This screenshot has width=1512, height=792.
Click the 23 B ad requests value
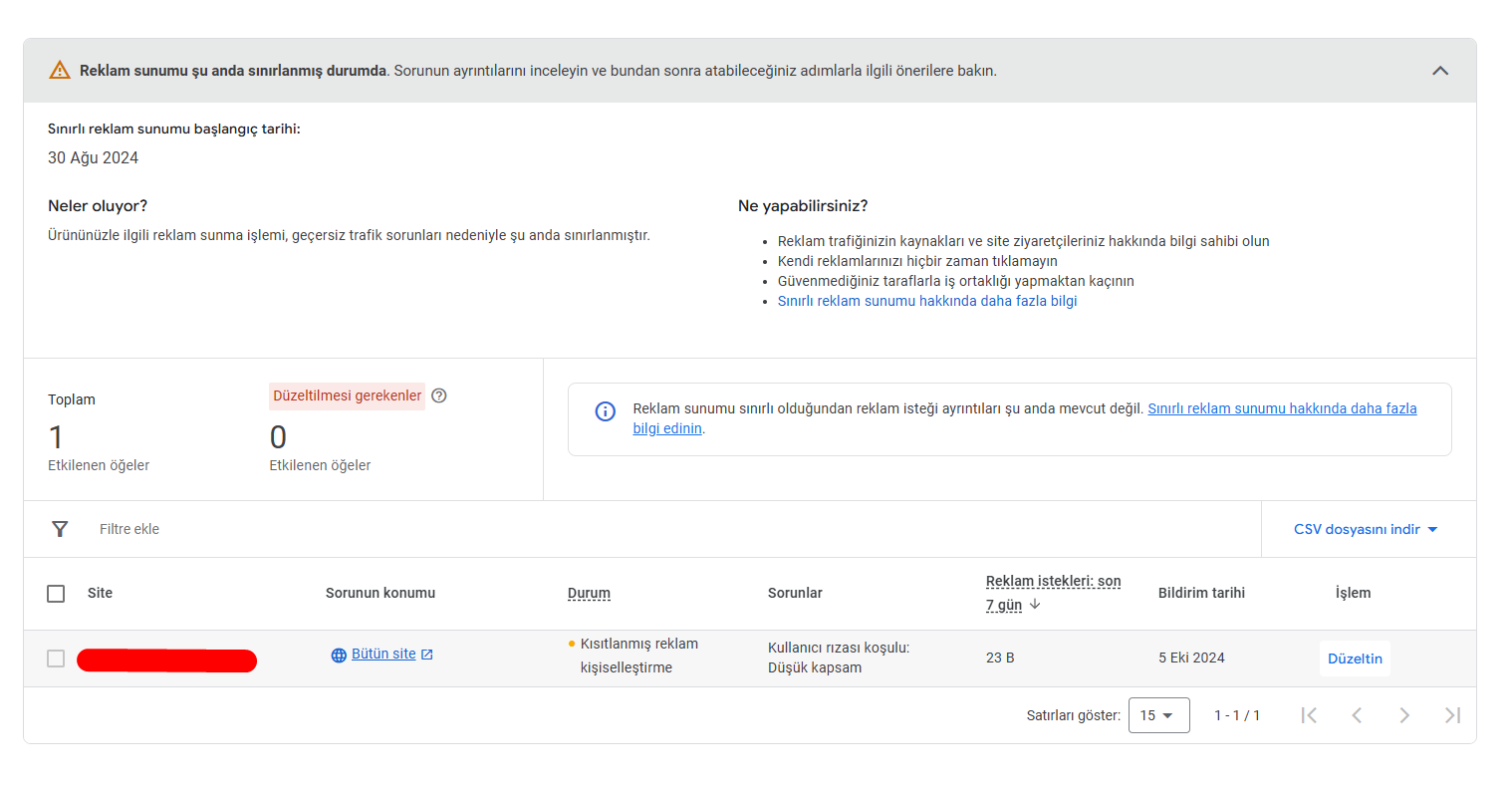coord(1000,658)
